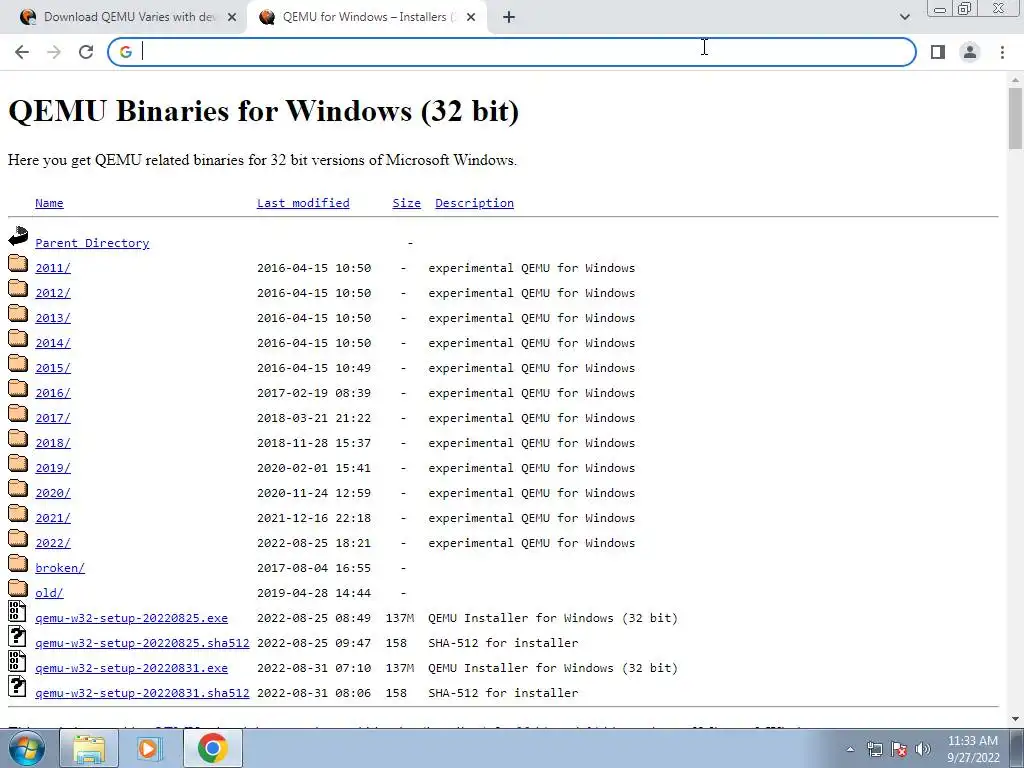Viewport: 1024px width, 768px height.
Task: Show hidden system tray icons
Action: 850,749
